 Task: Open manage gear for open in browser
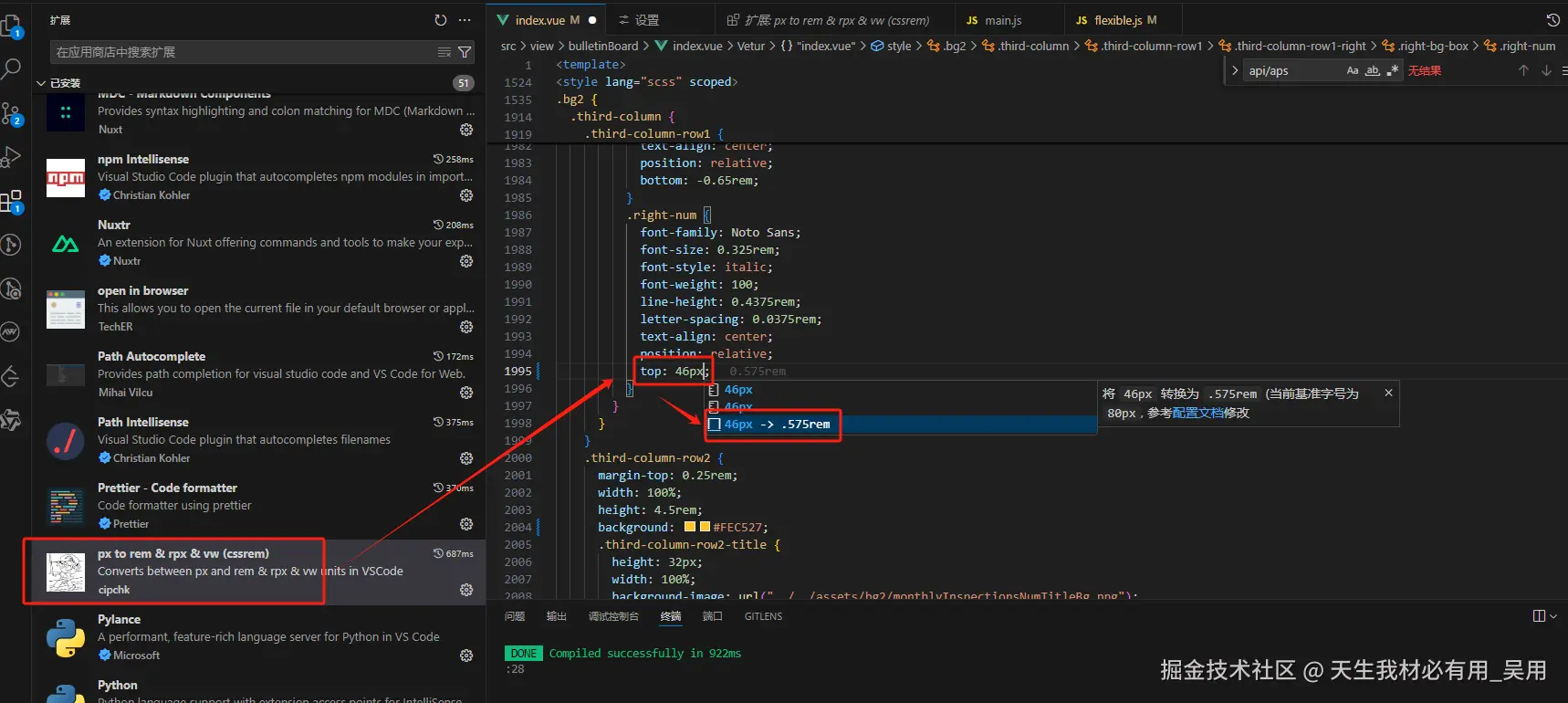466,327
